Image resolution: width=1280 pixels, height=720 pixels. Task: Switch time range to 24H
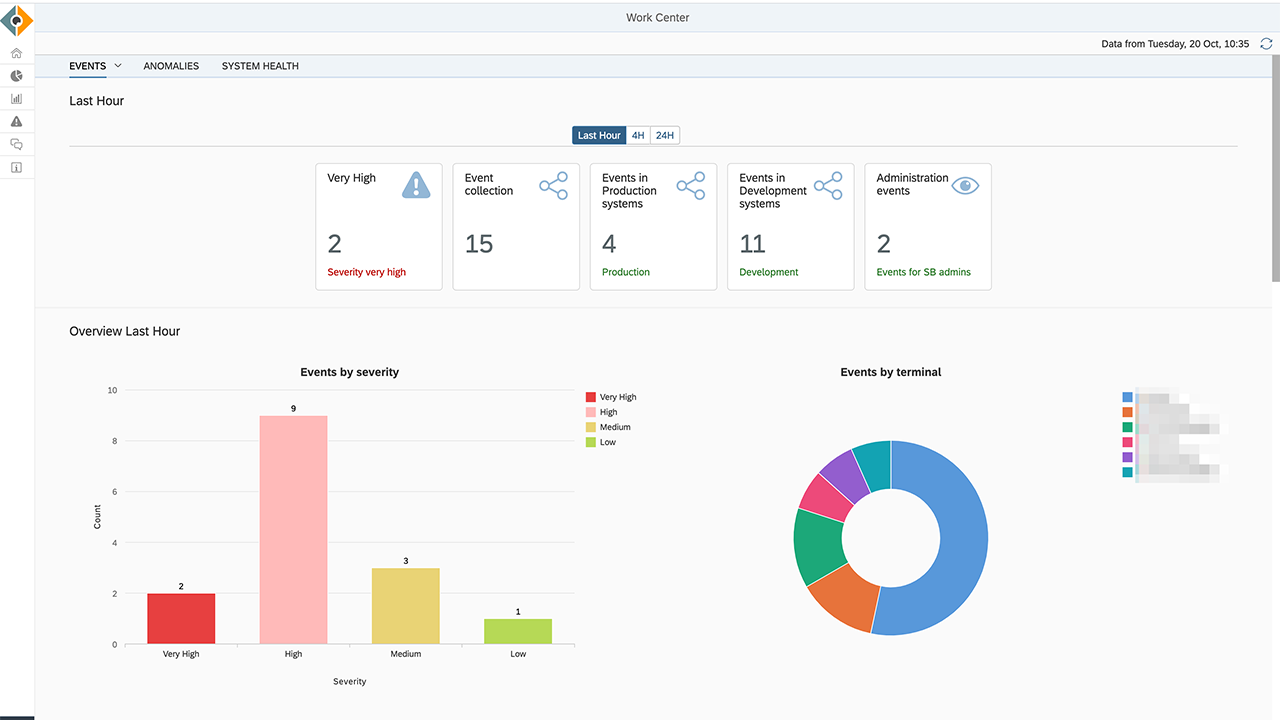(x=665, y=135)
